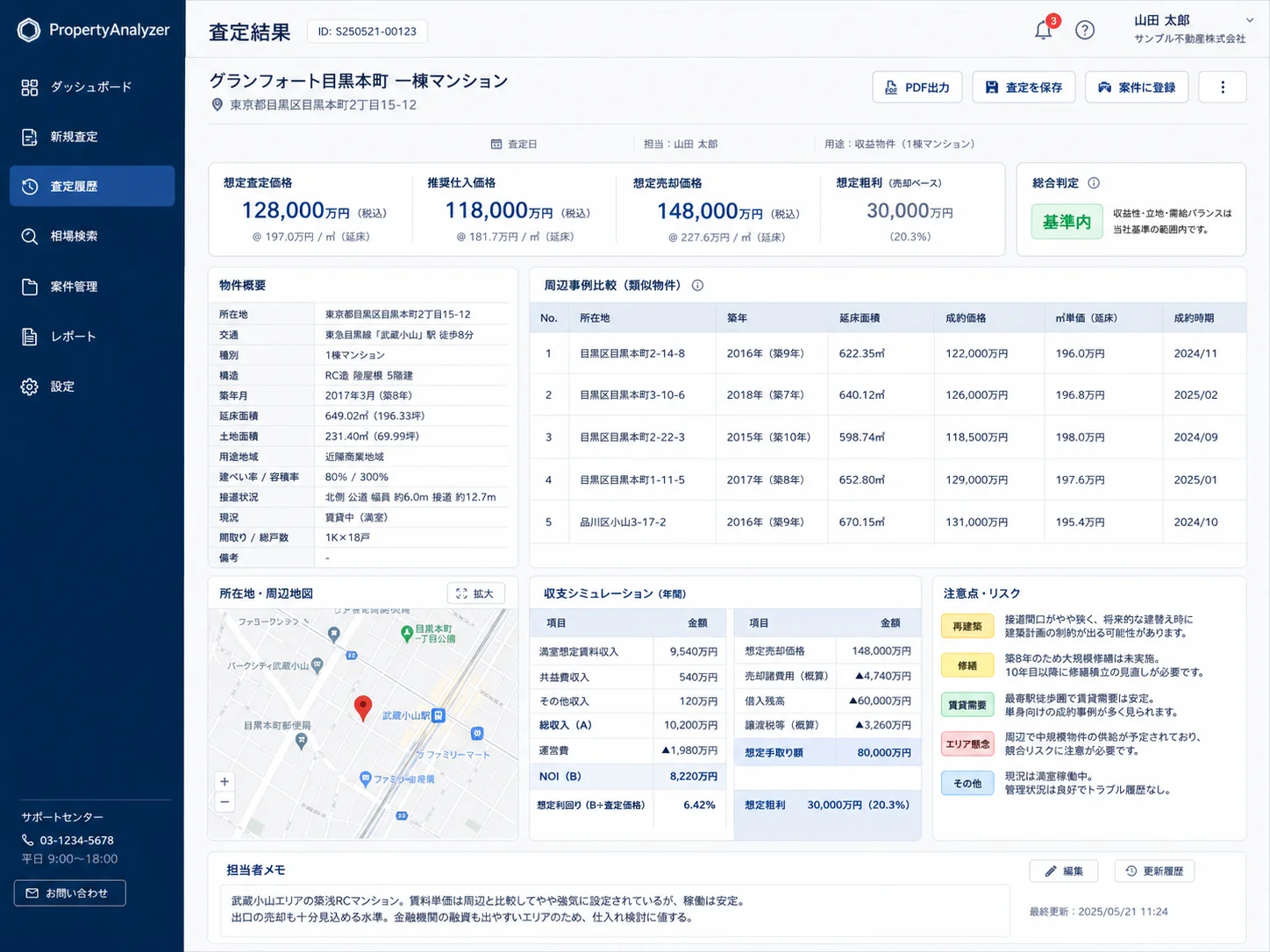Open レポート in the sidebar
Screen dimensions: 1270x952
pos(92,337)
